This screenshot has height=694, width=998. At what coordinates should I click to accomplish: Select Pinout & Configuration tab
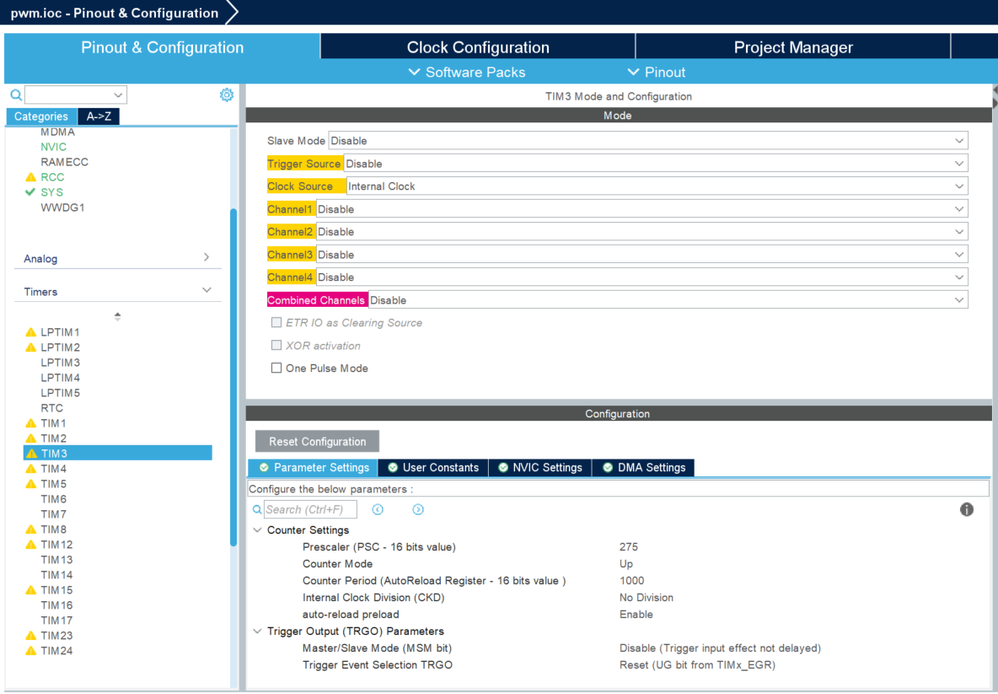point(162,47)
